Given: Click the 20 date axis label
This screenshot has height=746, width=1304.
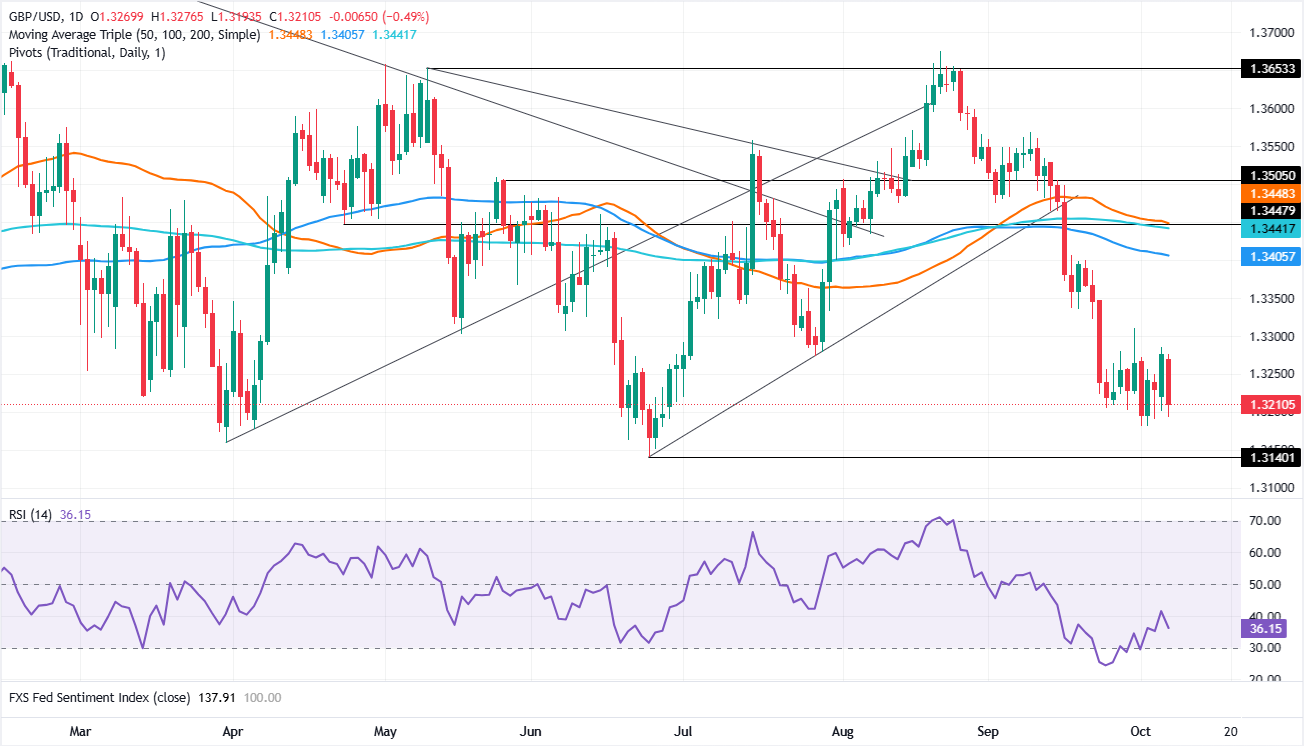Looking at the screenshot, I should coord(1229,730).
